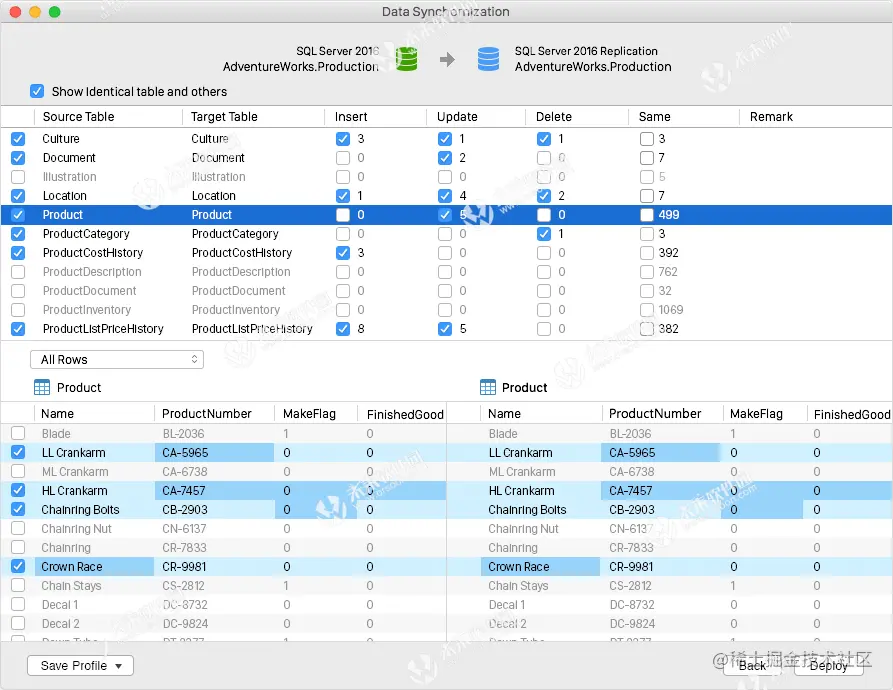Screen dimensions: 893x690
Task: Uncheck the Culture source table checkbox
Action: 18,139
